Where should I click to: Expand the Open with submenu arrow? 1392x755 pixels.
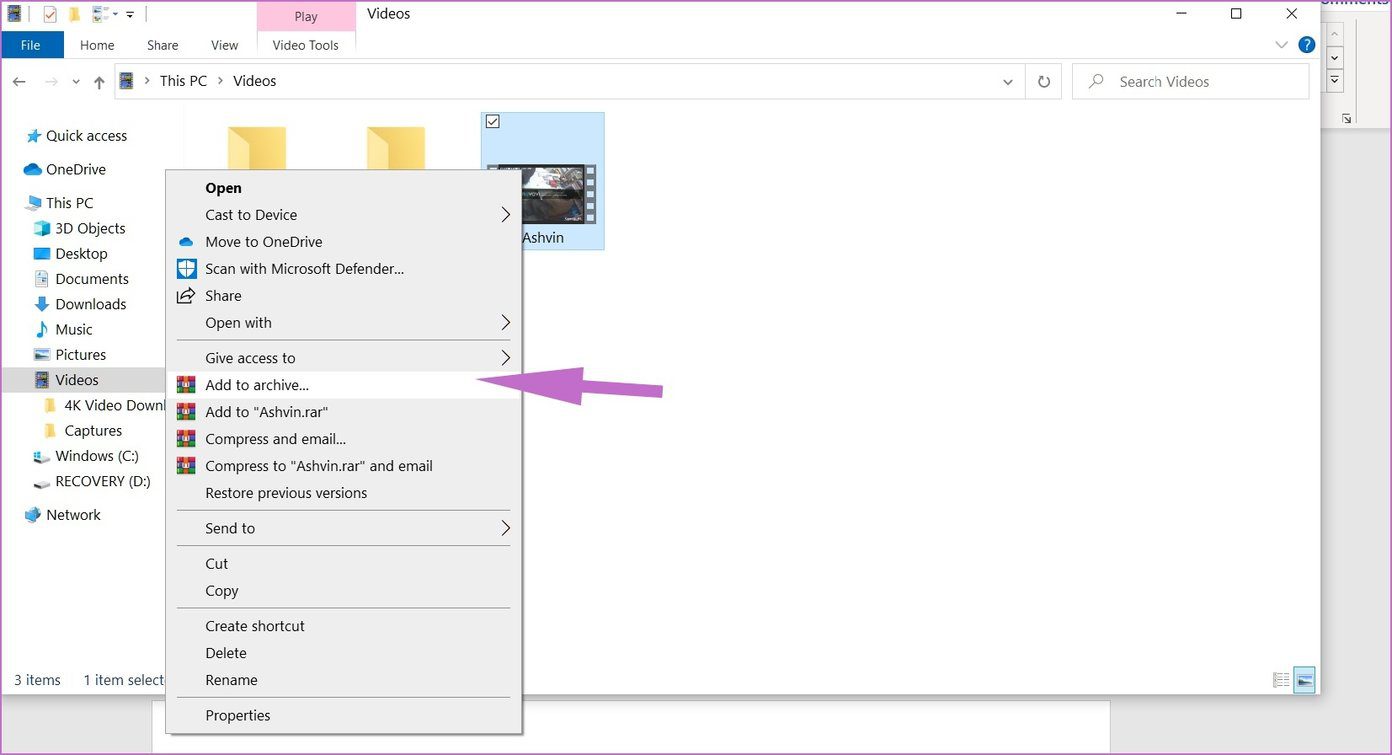(505, 323)
